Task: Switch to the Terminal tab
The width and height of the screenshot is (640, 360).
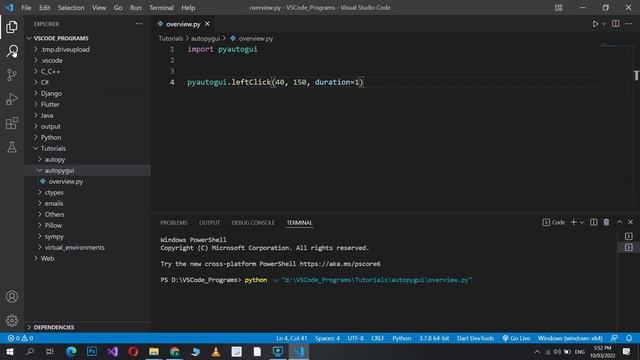Action: 299,222
